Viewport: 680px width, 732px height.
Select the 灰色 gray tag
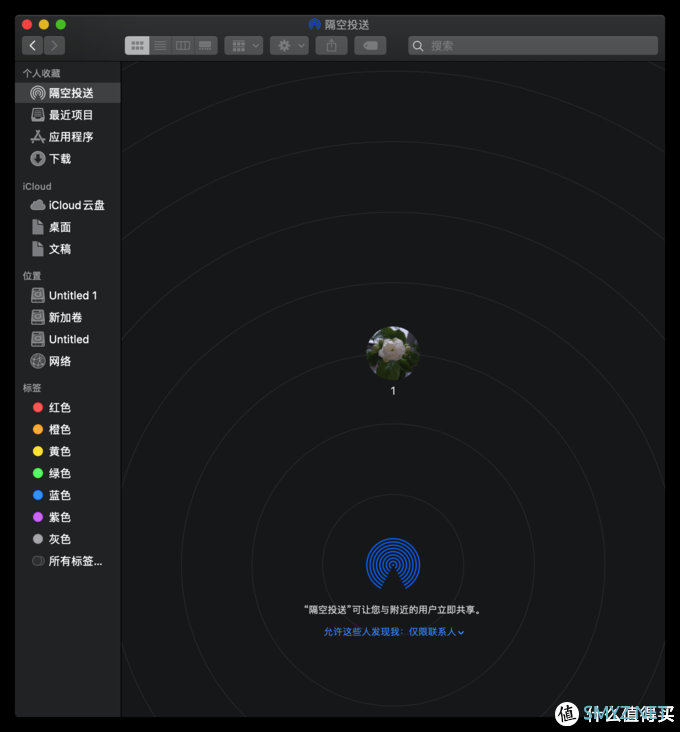click(68, 539)
